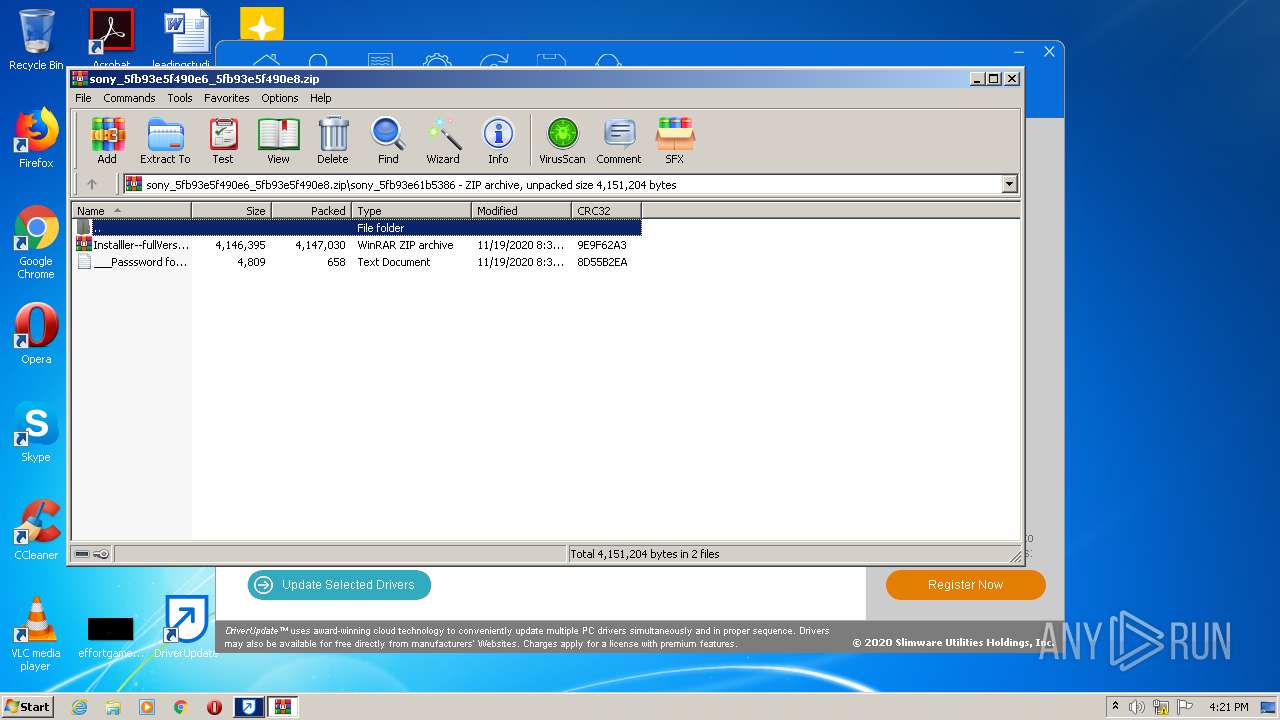
Task: Open the File menu
Action: tap(83, 98)
